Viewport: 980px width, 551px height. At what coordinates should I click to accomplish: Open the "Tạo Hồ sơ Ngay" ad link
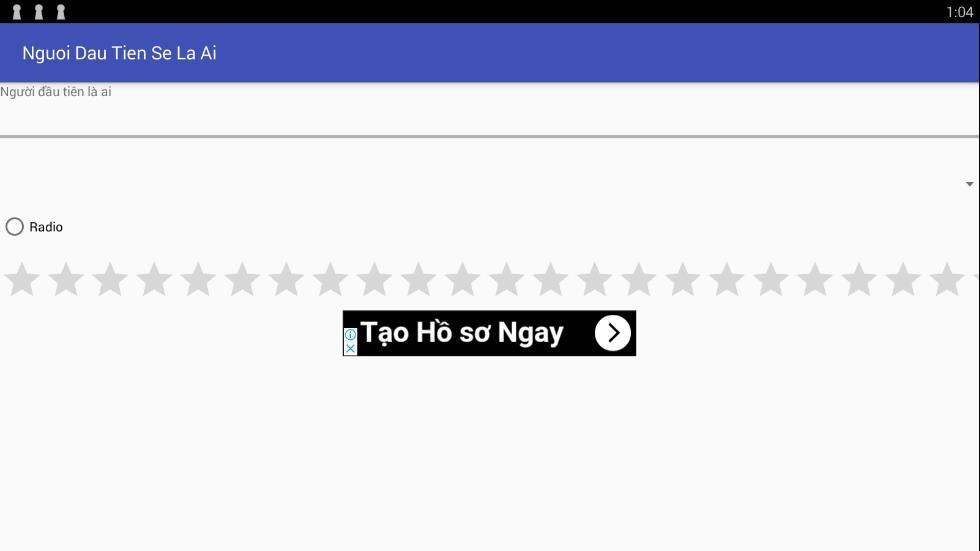[x=462, y=332]
